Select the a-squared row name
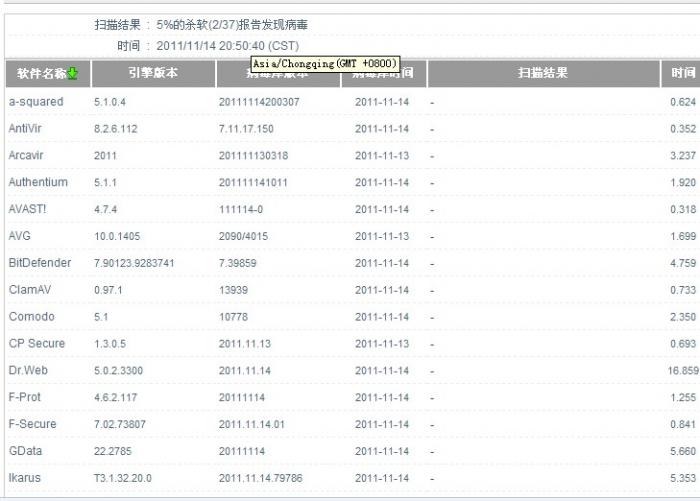700x501 pixels. tap(36, 102)
